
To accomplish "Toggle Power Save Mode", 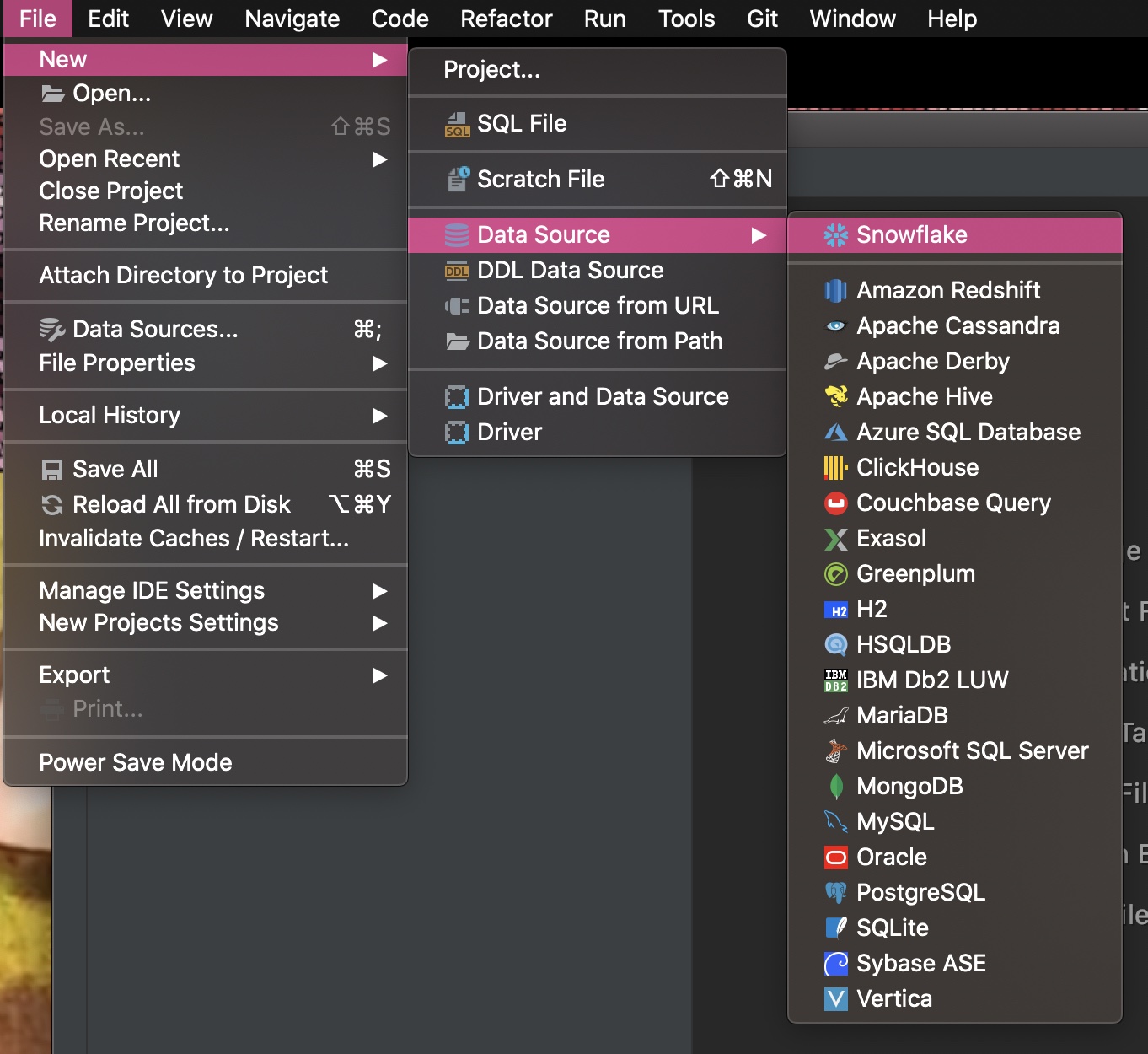I will coord(136,762).
